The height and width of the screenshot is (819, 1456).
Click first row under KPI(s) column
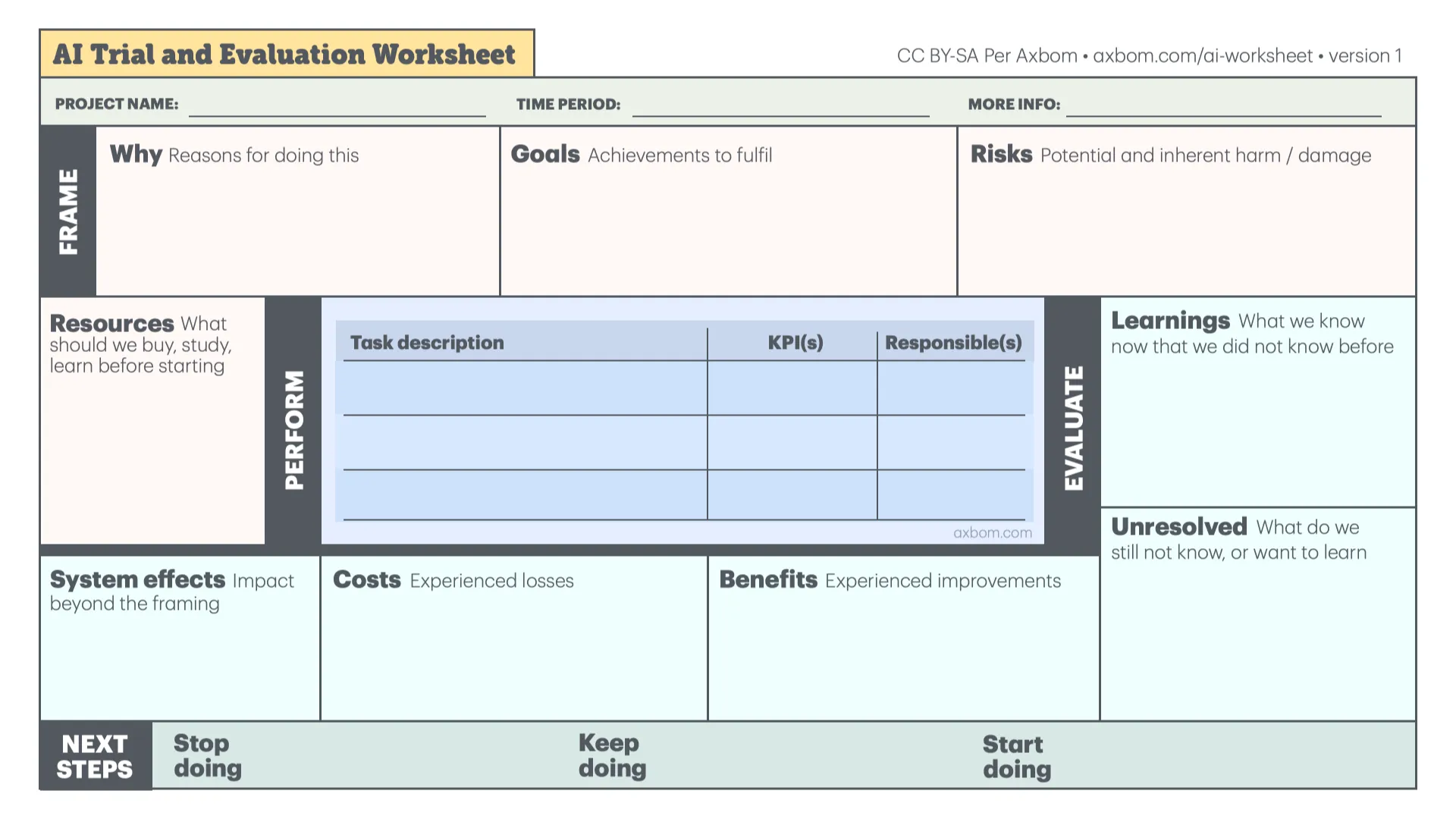tap(792, 388)
